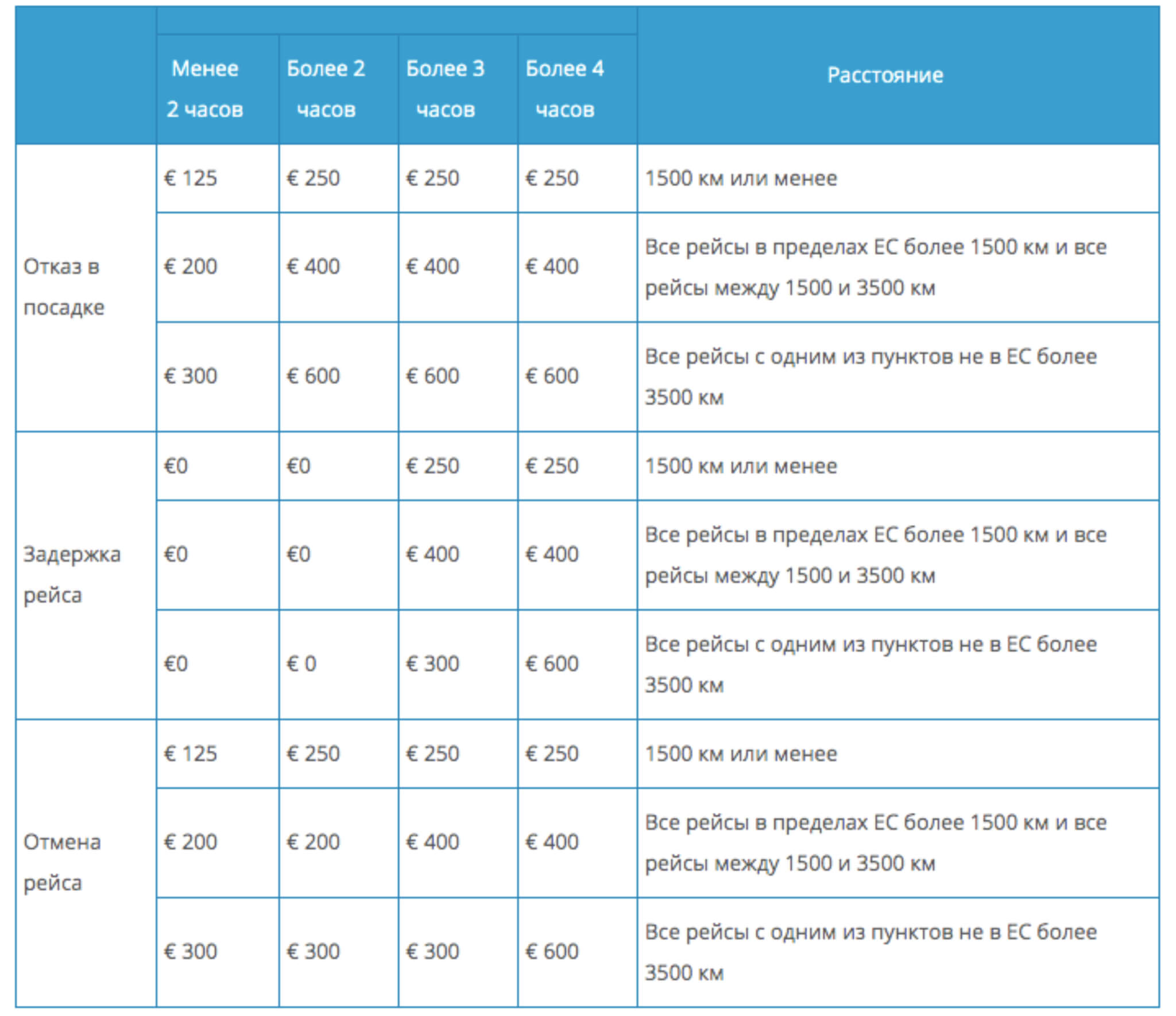
Task: Select the Отказ в посадке row label
Action: click(63, 287)
